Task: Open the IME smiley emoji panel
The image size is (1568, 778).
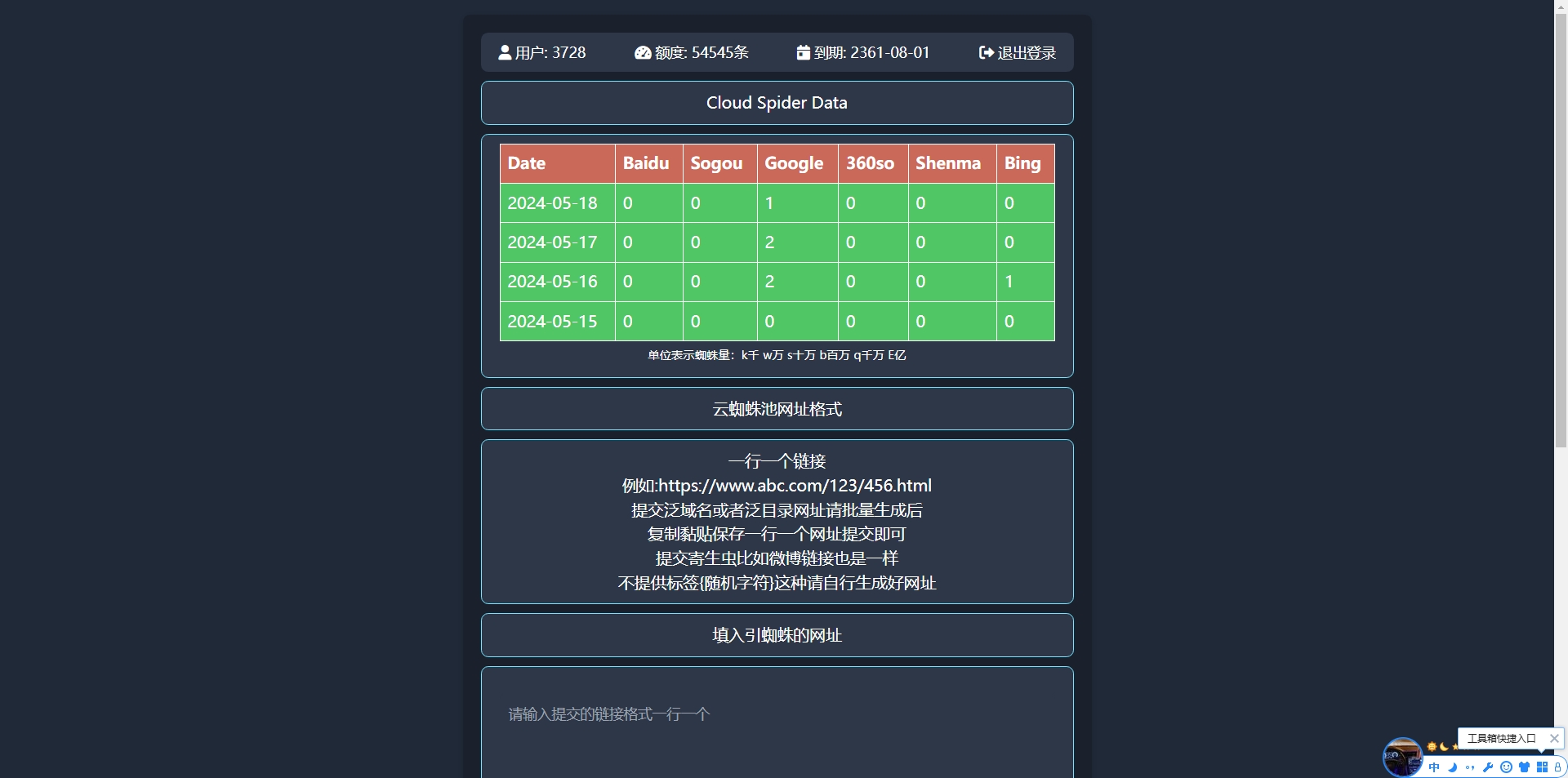Action: pyautogui.click(x=1506, y=767)
